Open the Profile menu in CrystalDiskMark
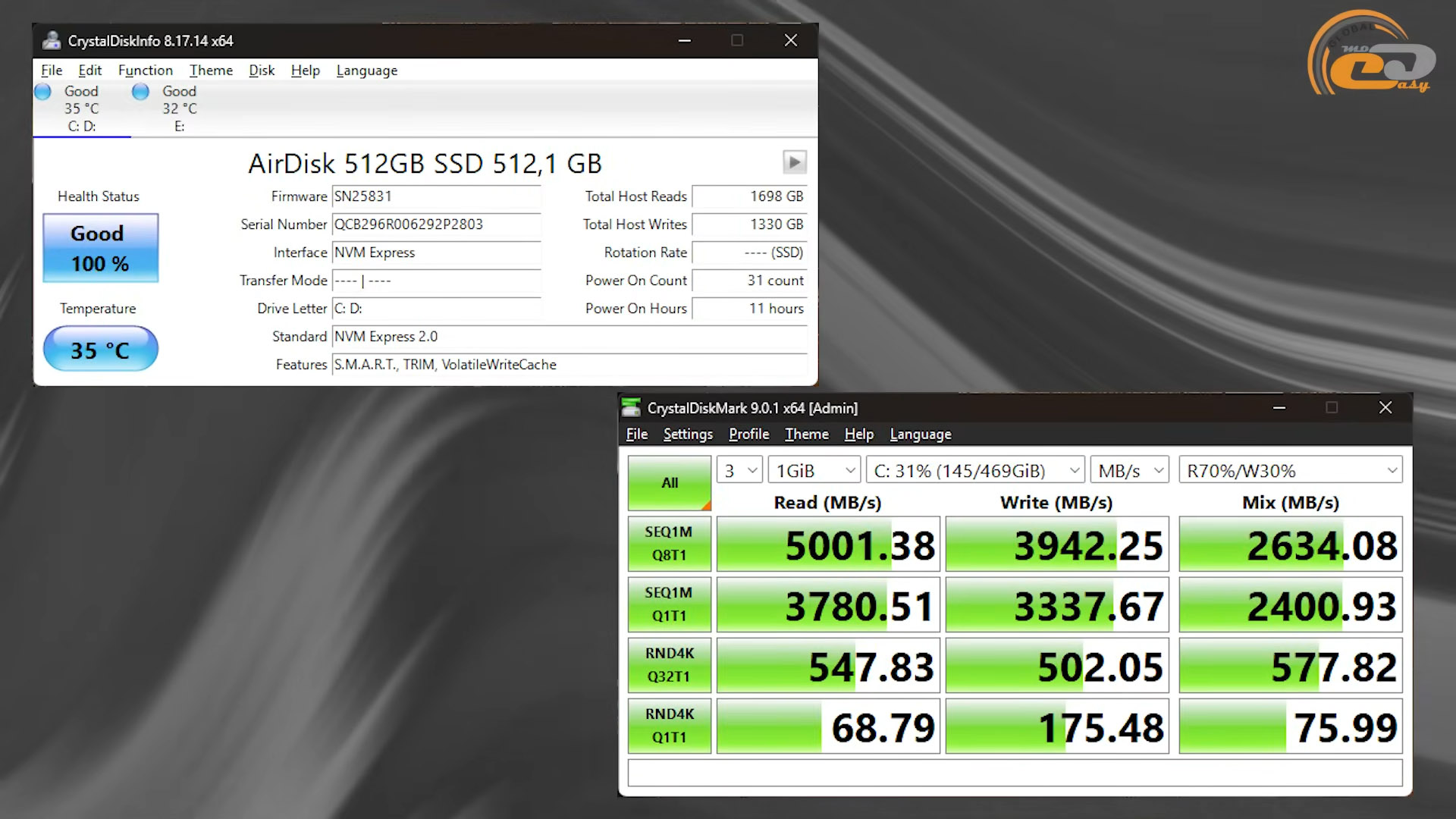Viewport: 1456px width, 819px height. [748, 434]
